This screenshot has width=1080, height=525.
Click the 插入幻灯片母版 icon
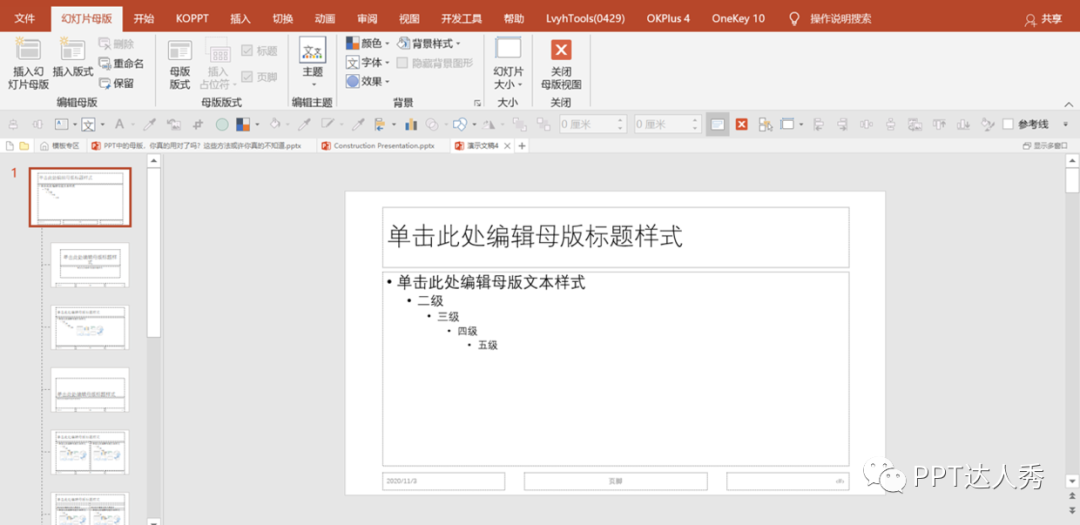pos(28,50)
